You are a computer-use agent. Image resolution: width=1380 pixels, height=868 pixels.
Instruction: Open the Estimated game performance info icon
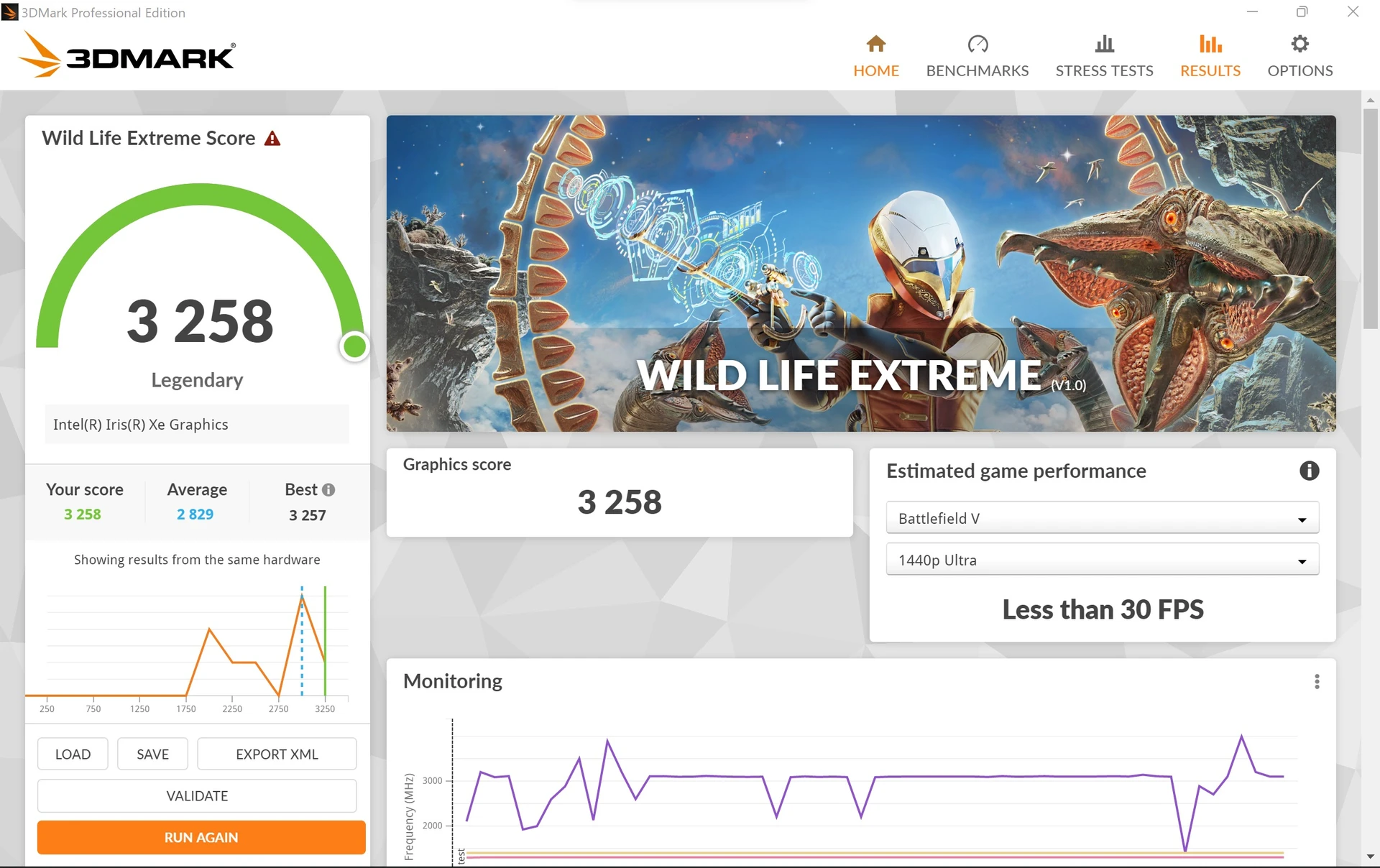1309,471
